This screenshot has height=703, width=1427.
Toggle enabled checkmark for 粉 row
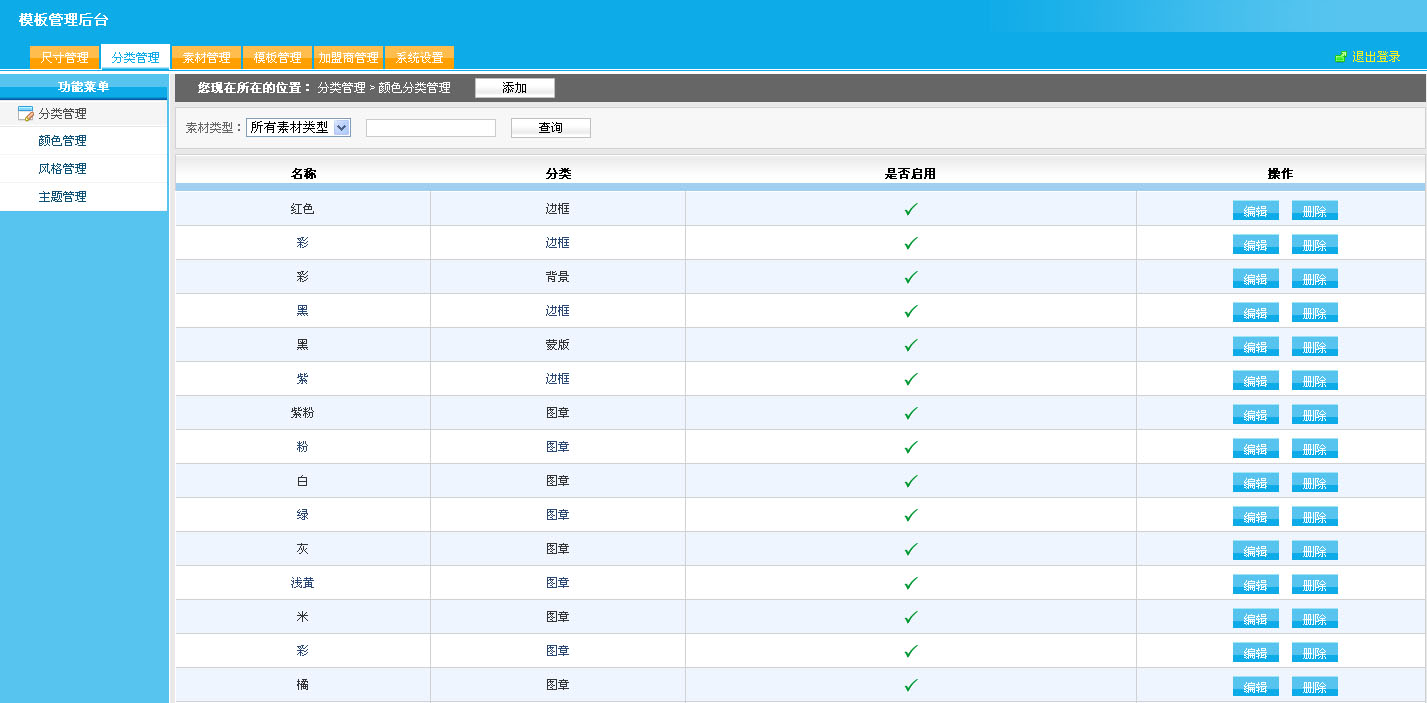(x=911, y=447)
